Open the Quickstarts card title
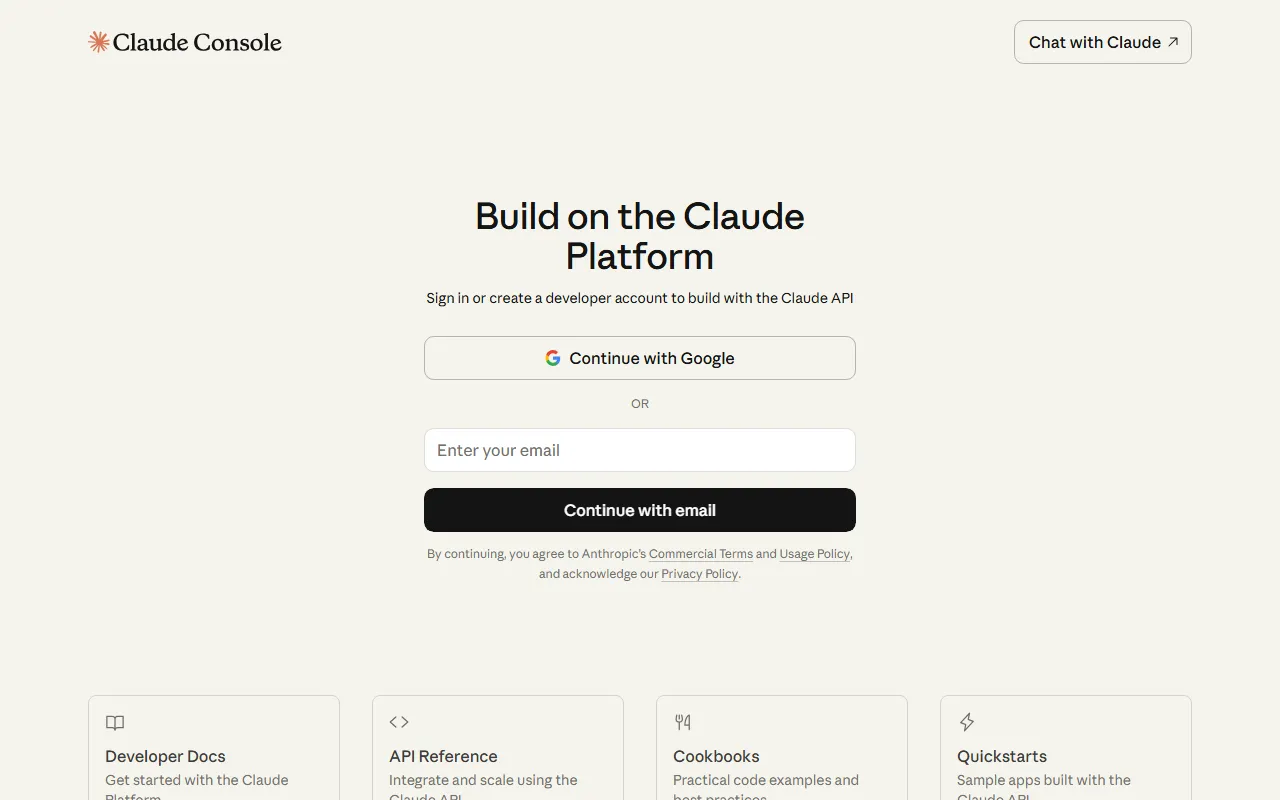This screenshot has width=1280, height=800. click(x=1002, y=756)
